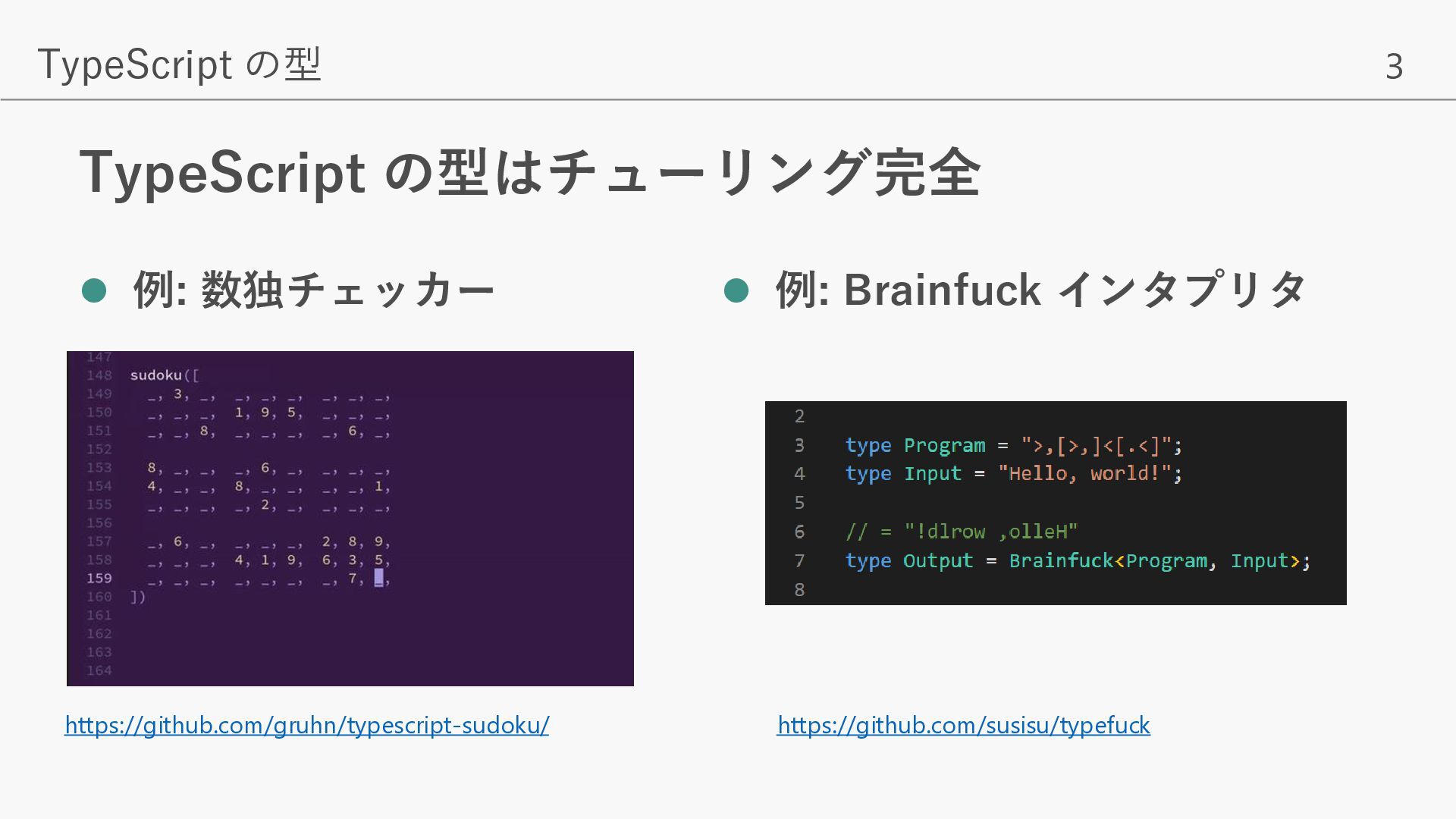1456x819 pixels.
Task: Click the type Program code line
Action: (1013, 445)
